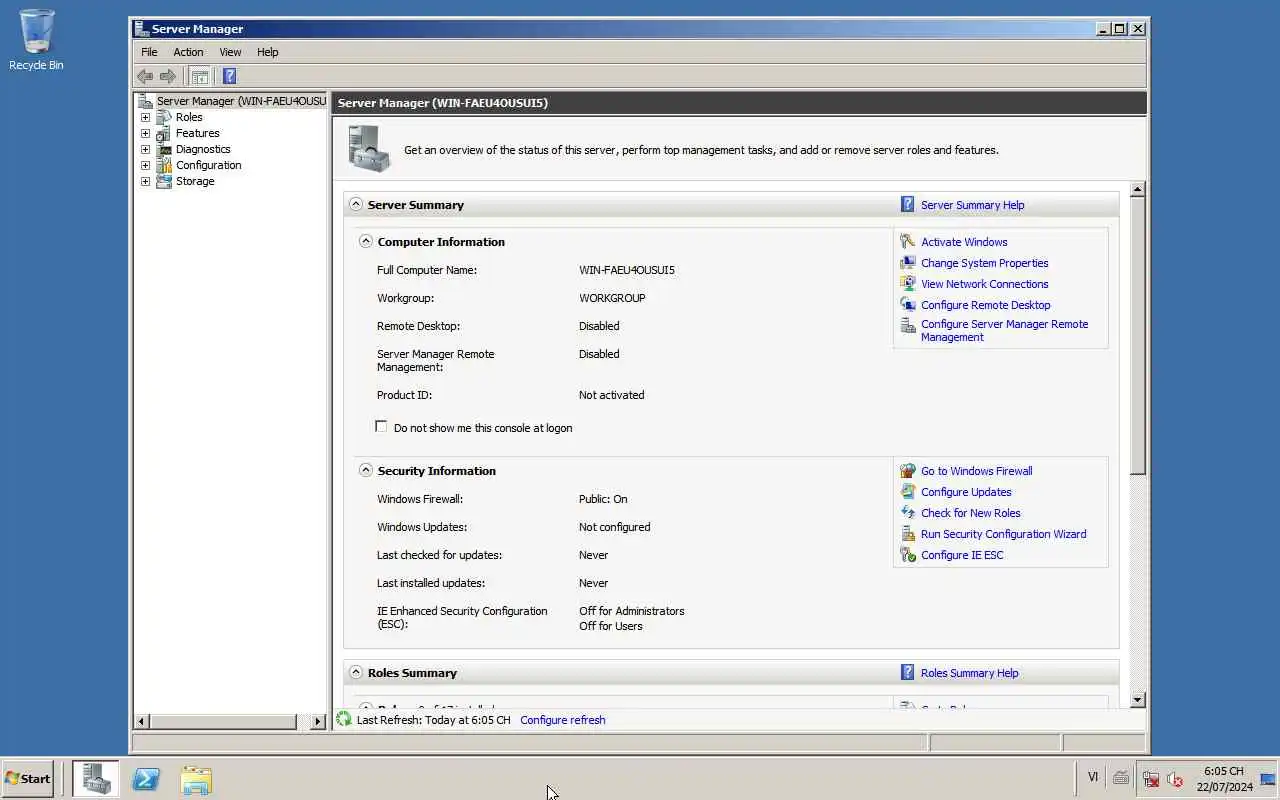Click the VI language indicator

1093,777
